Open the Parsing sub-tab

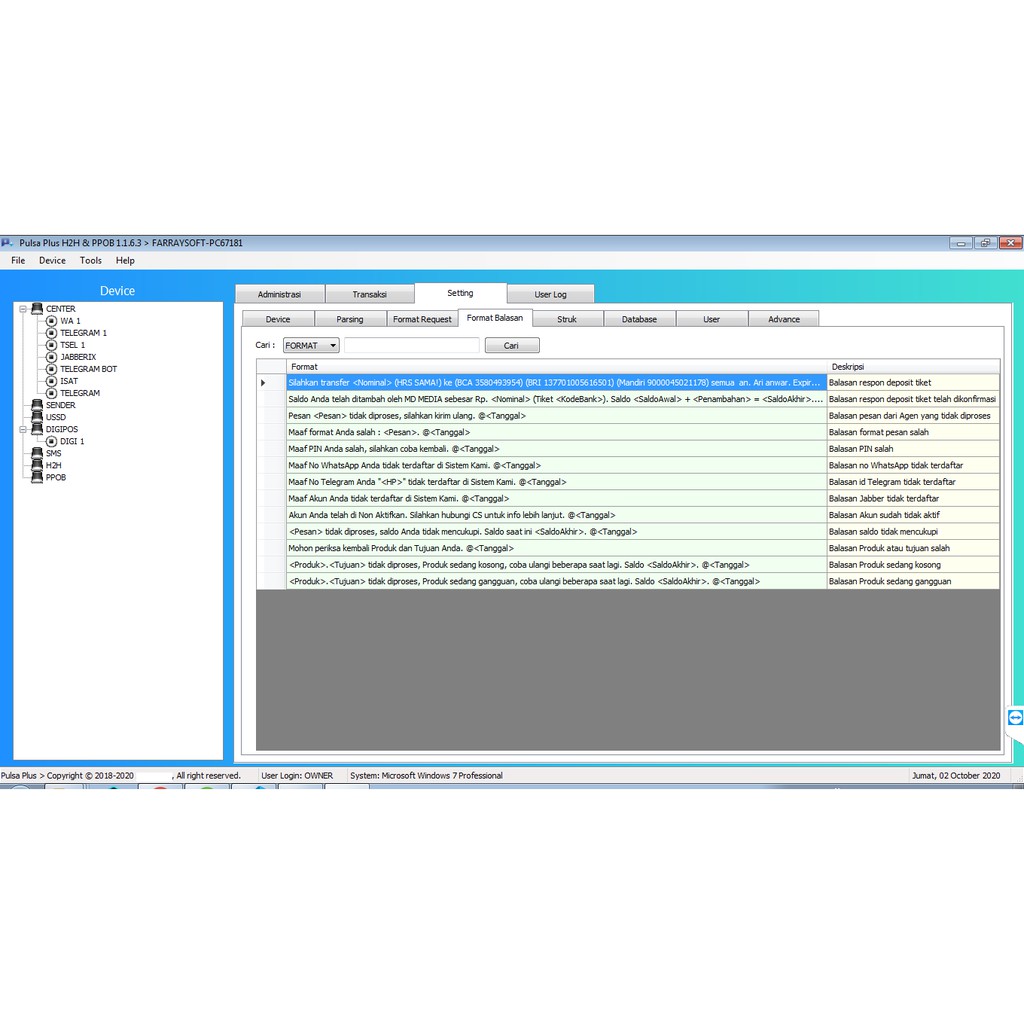pos(350,319)
